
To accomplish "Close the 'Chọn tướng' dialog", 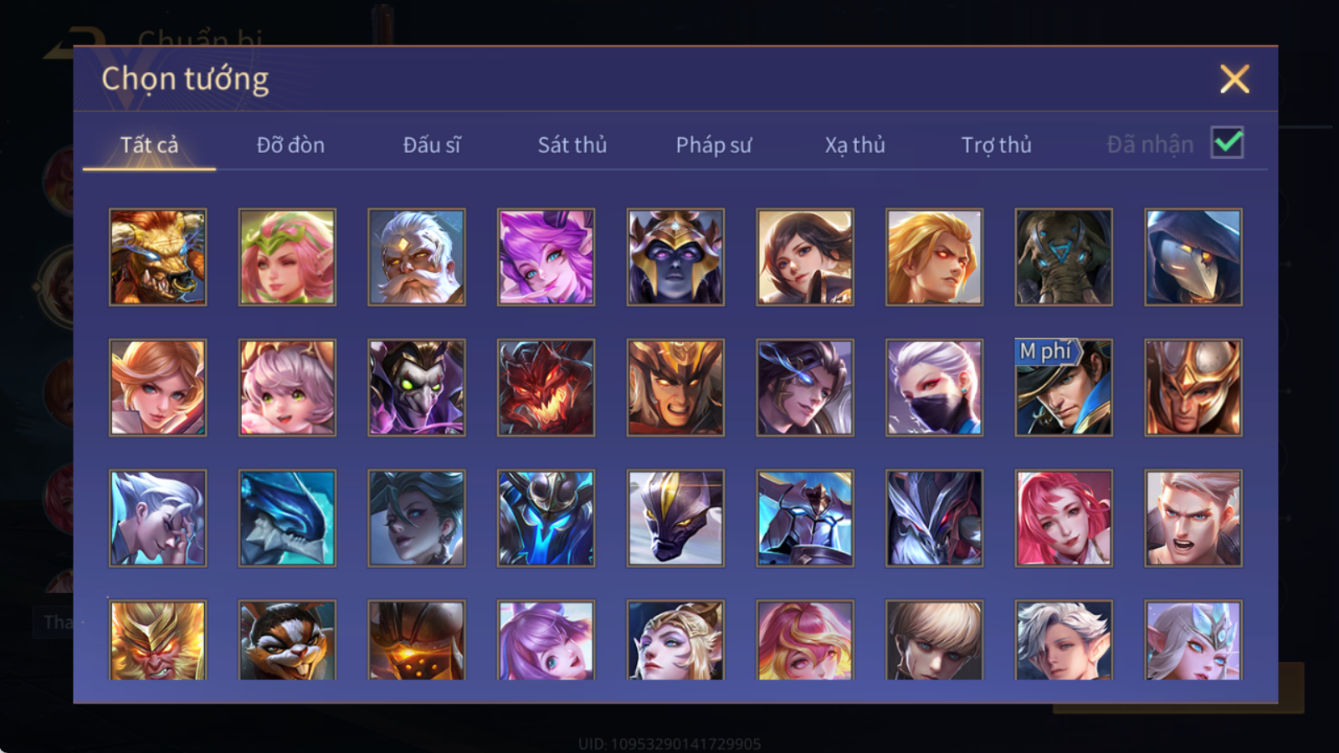I will click(x=1234, y=79).
